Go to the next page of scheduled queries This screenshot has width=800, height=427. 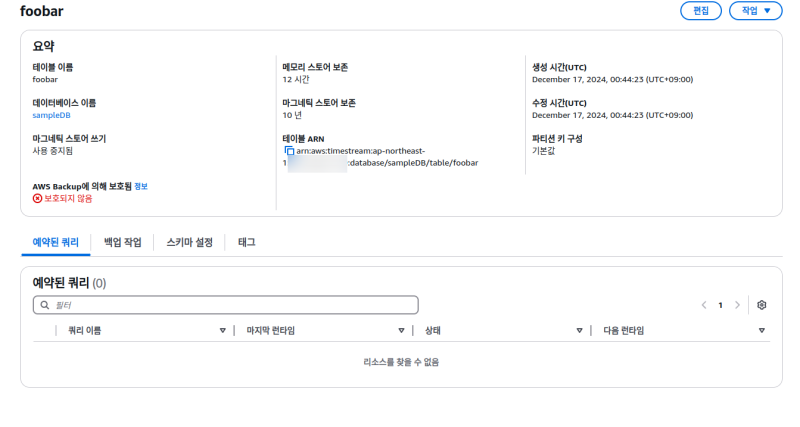(737, 305)
